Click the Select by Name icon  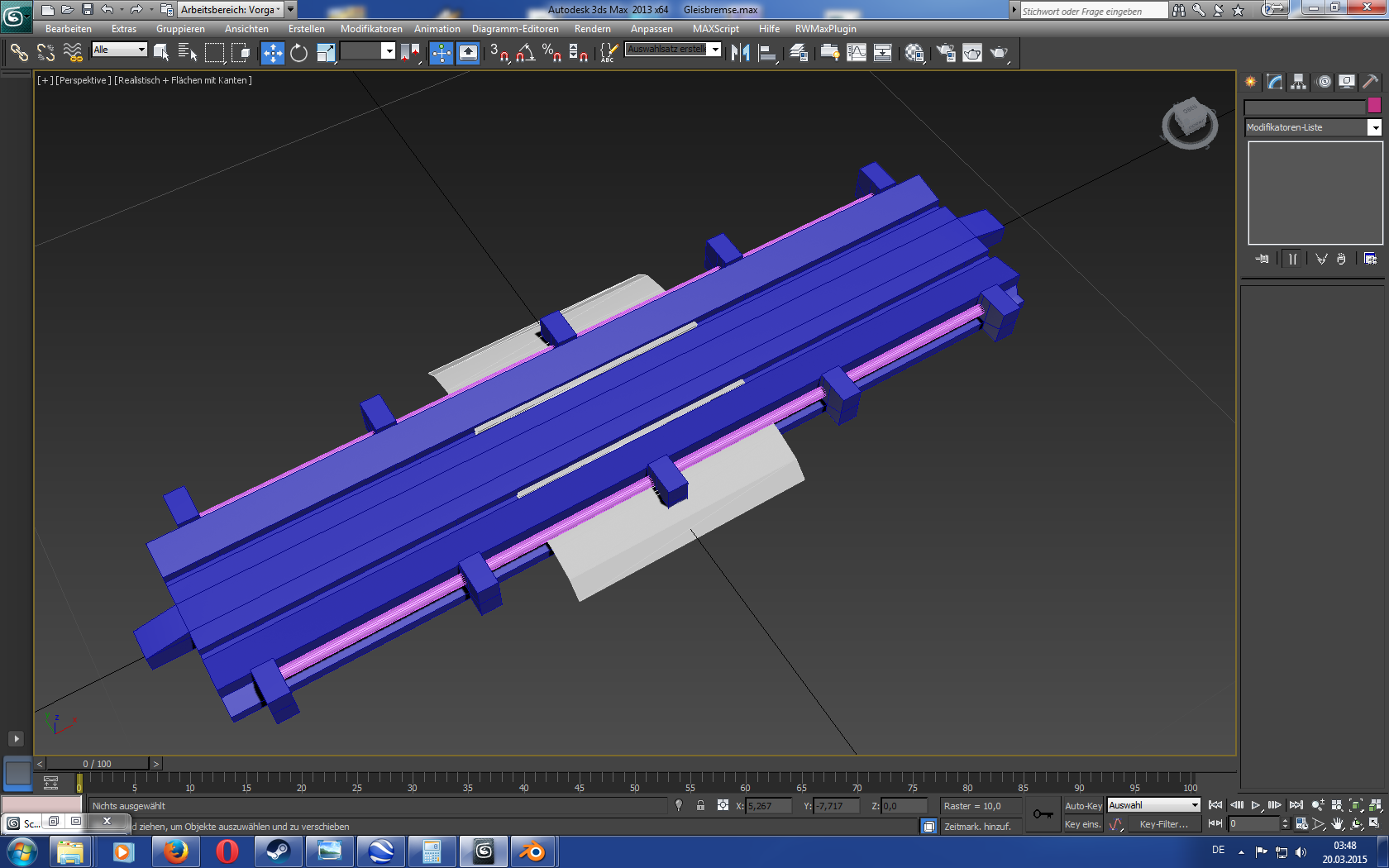188,53
